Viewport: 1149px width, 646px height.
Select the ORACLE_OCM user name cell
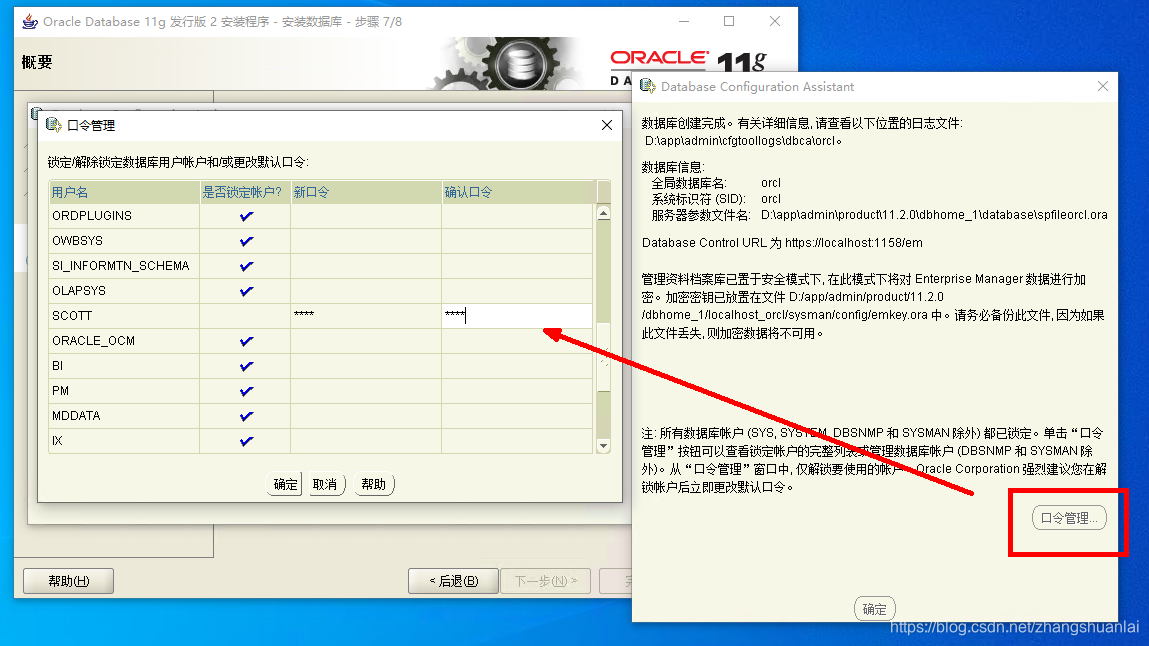click(x=124, y=341)
